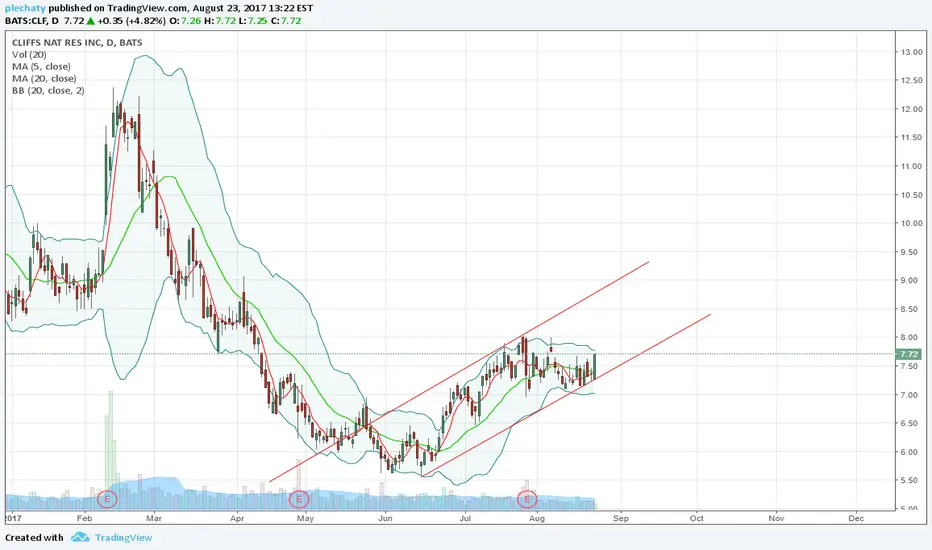Open the TradingView link in footer
Screen dimensions: 932x550
pos(124,538)
